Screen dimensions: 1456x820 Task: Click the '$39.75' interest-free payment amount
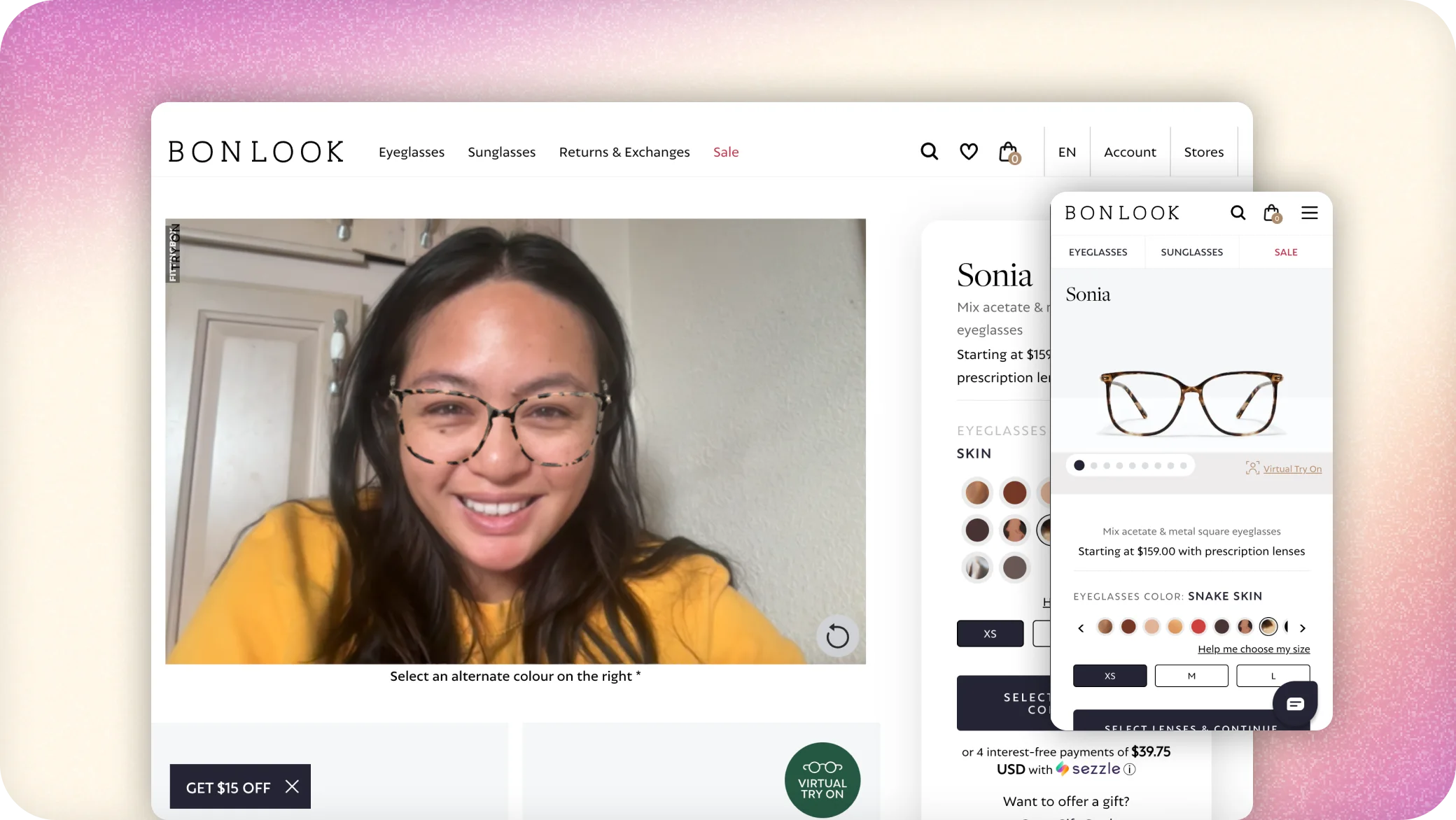point(1151,751)
